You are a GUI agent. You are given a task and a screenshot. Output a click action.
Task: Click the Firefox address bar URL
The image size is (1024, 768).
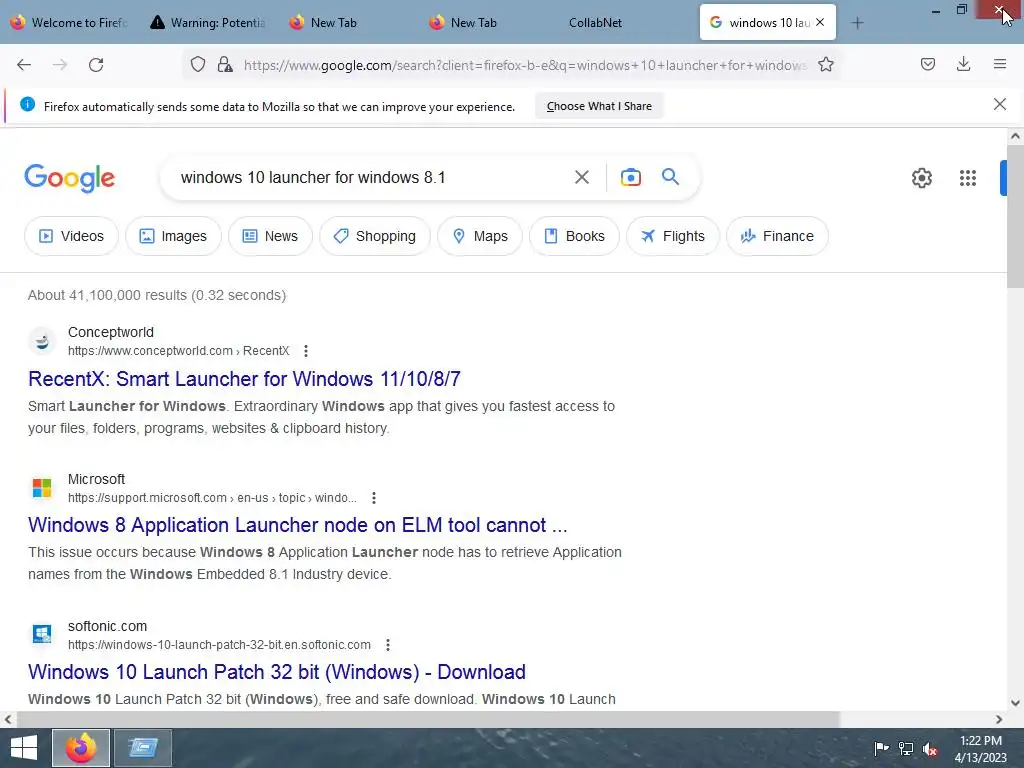point(525,65)
